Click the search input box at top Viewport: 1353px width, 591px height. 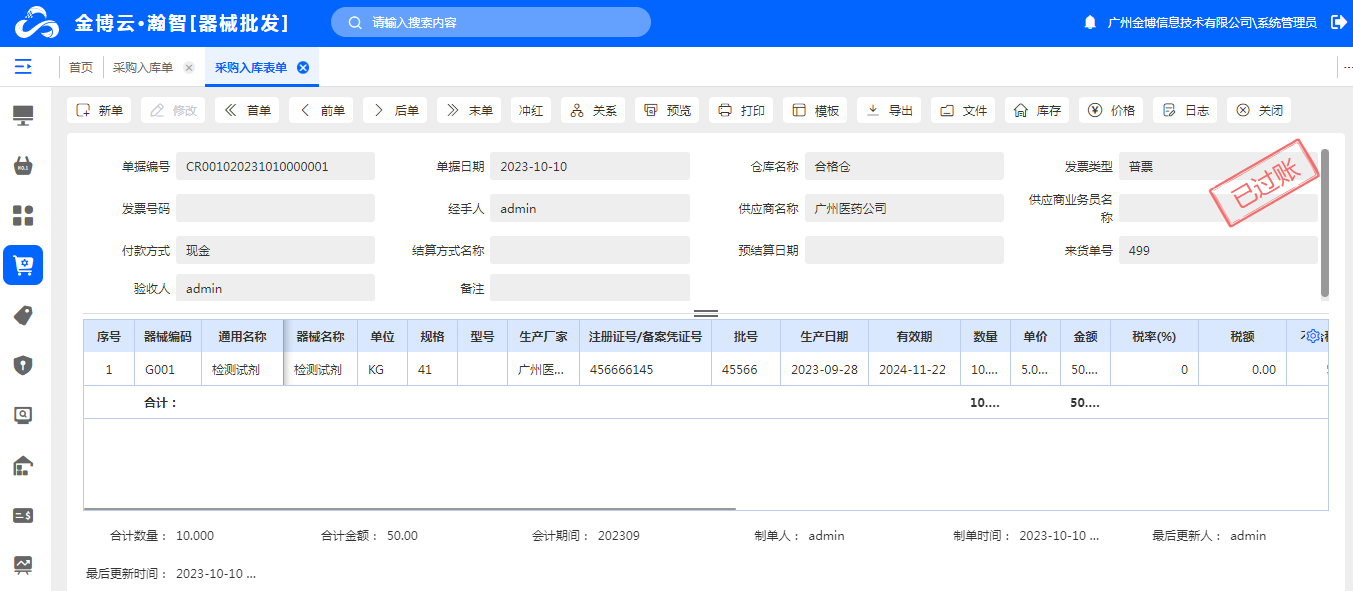point(490,22)
